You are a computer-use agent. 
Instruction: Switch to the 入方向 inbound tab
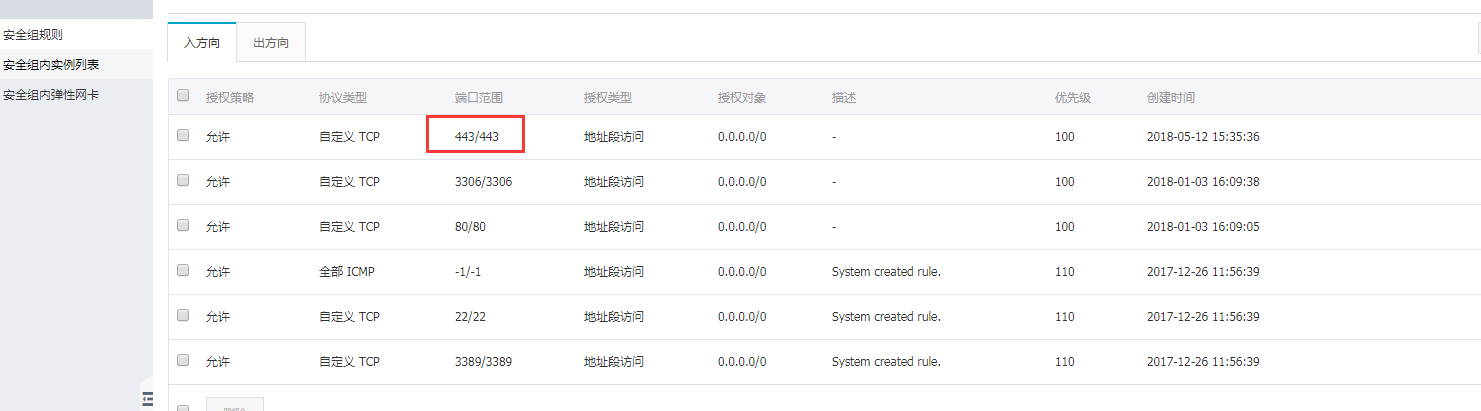(x=202, y=43)
